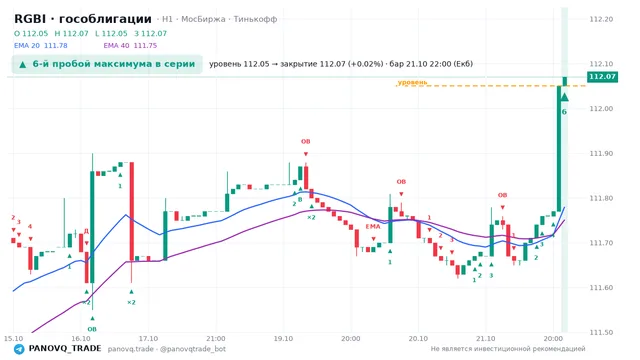
Task: Click the chart title "RGBI · гособлигации"
Action: tap(83, 19)
